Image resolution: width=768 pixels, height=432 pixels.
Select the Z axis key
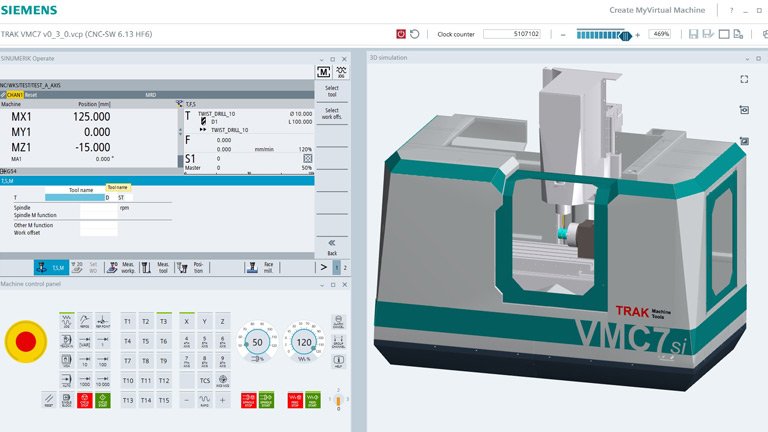pos(222,321)
